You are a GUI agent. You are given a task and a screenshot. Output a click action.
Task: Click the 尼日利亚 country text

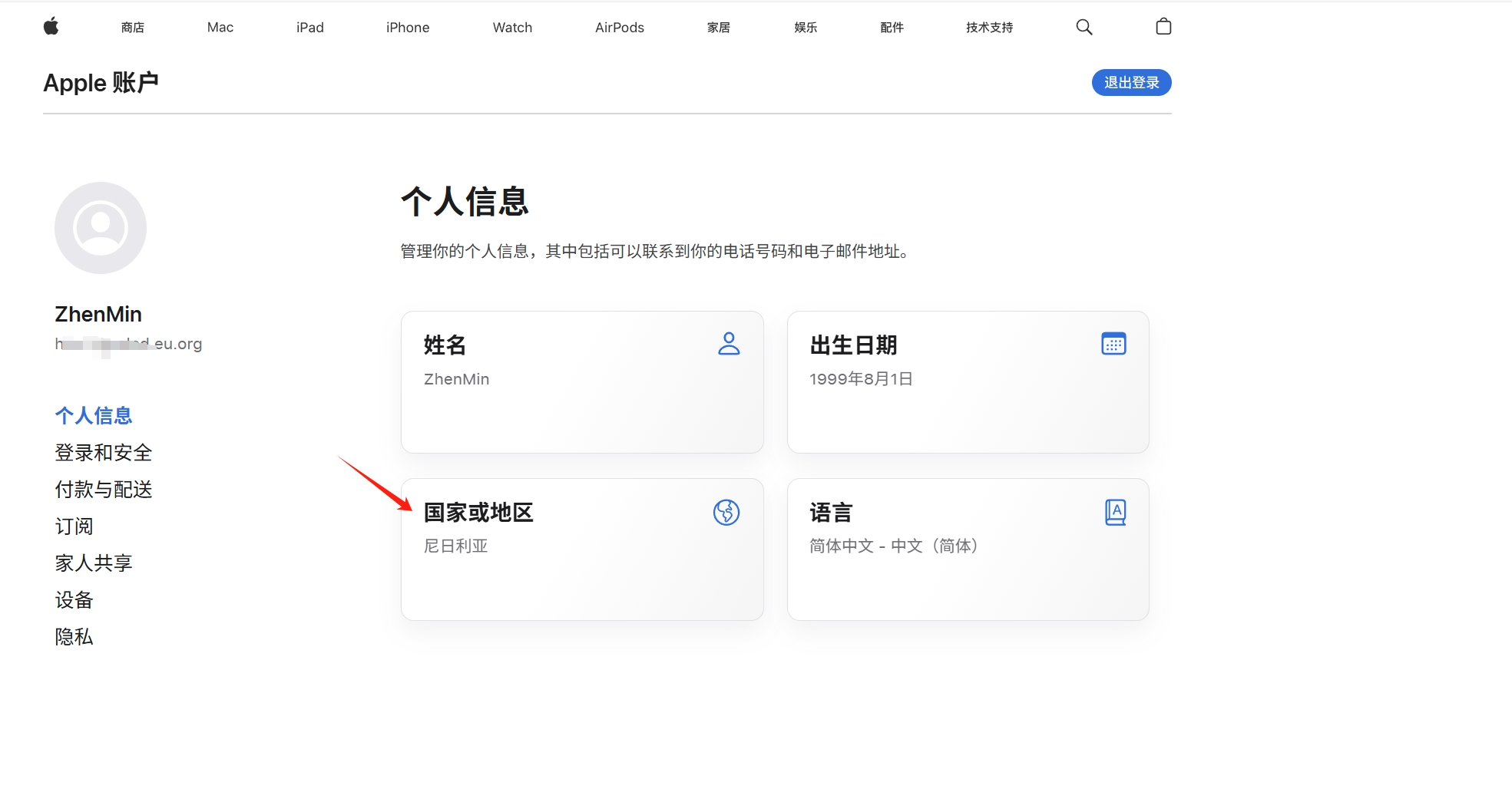(x=456, y=546)
